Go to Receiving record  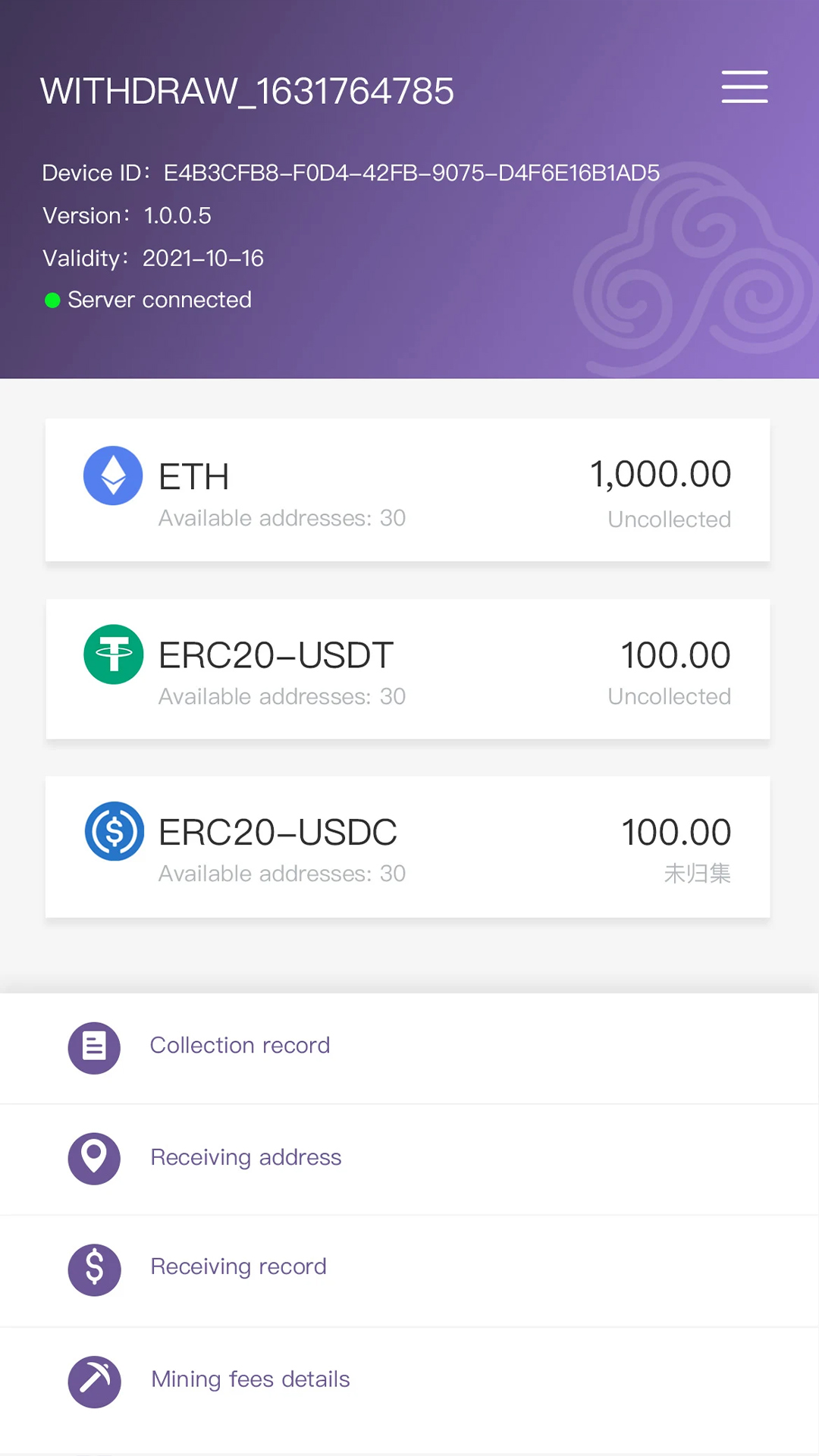point(238,1266)
